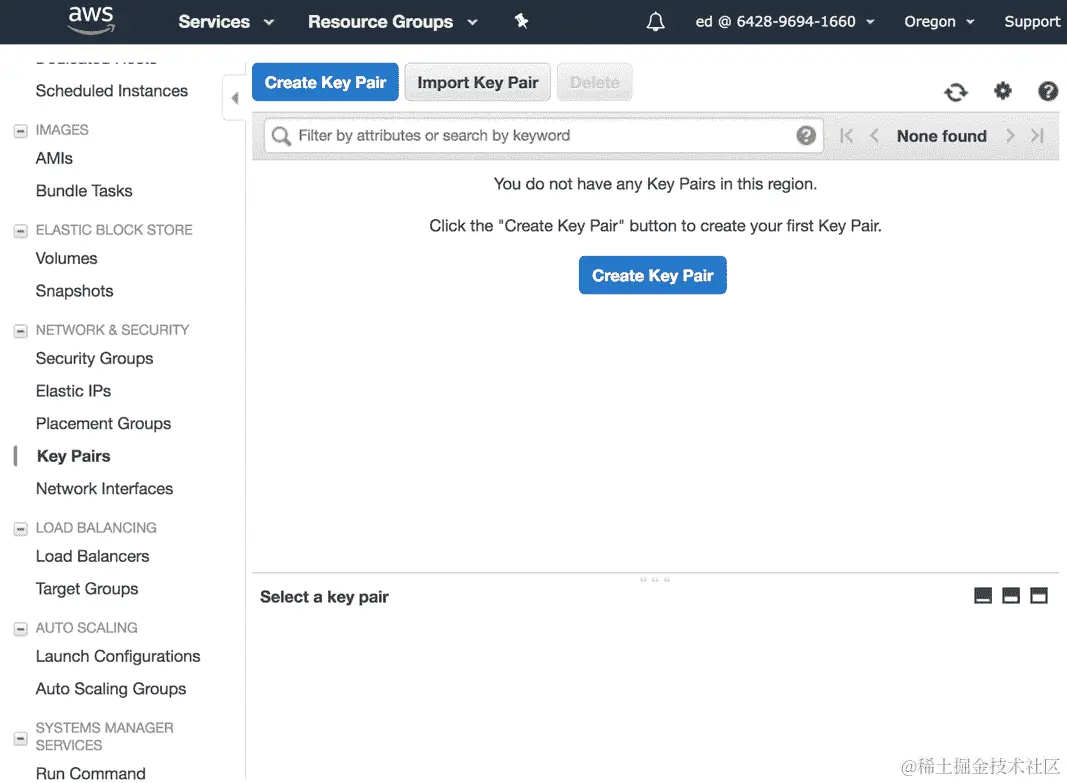The height and width of the screenshot is (783, 1067).
Task: Click the search filter help icon
Action: 806,135
